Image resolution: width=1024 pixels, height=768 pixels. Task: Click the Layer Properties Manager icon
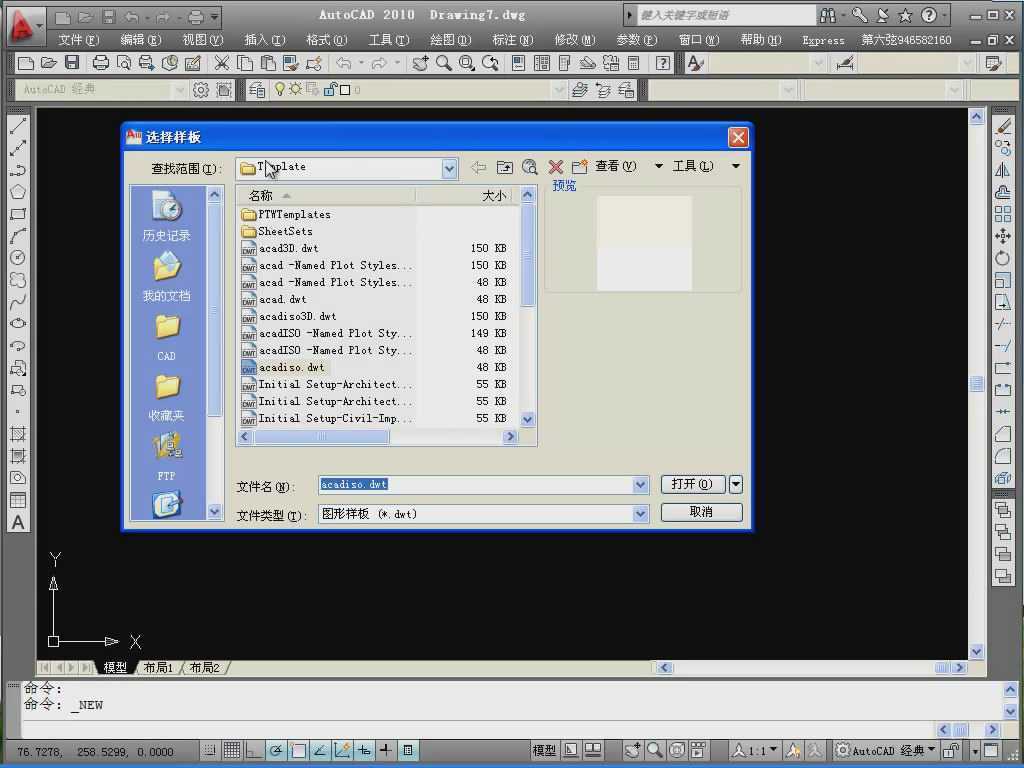tap(257, 89)
